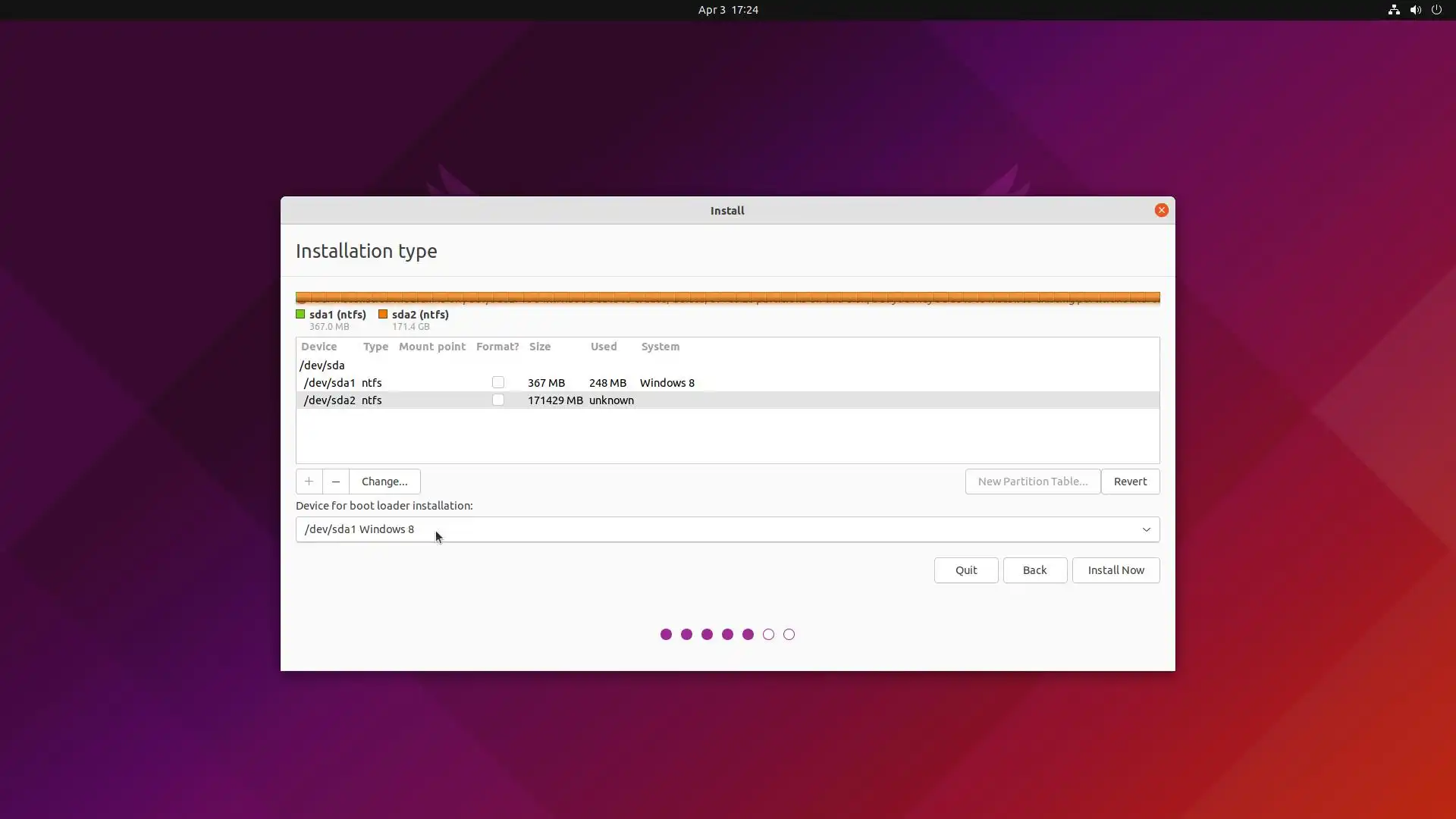
Task: Select the /dev/sda tree row
Action: click(x=322, y=366)
